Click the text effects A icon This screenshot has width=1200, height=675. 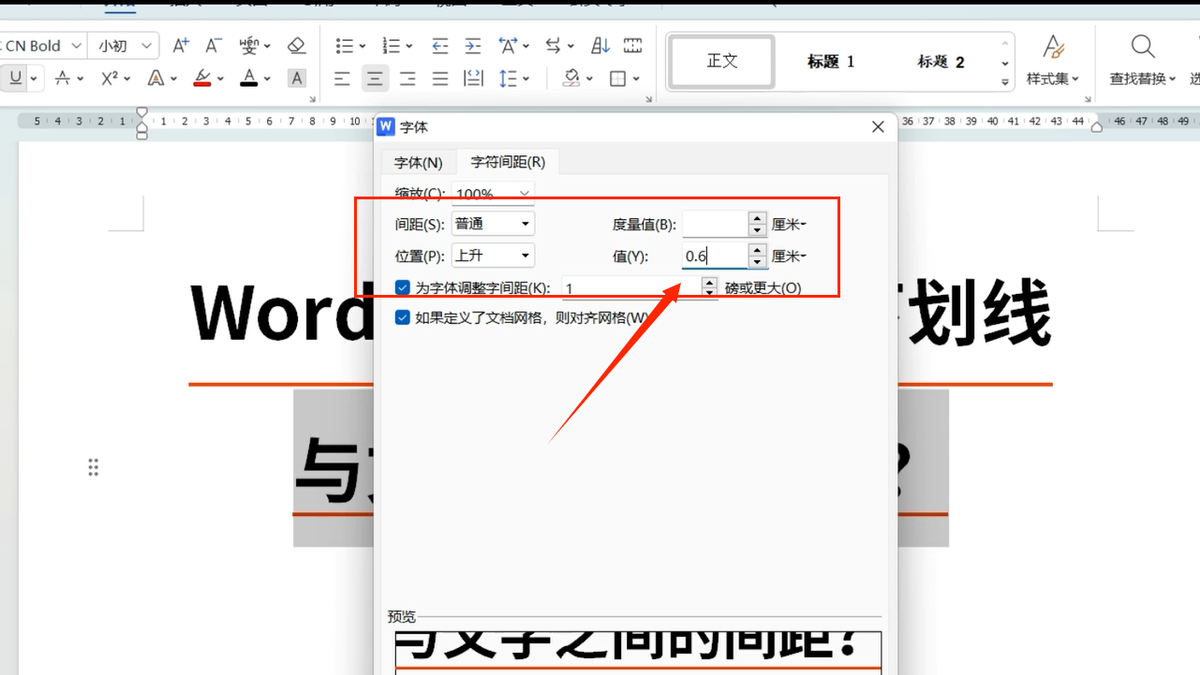(x=155, y=78)
